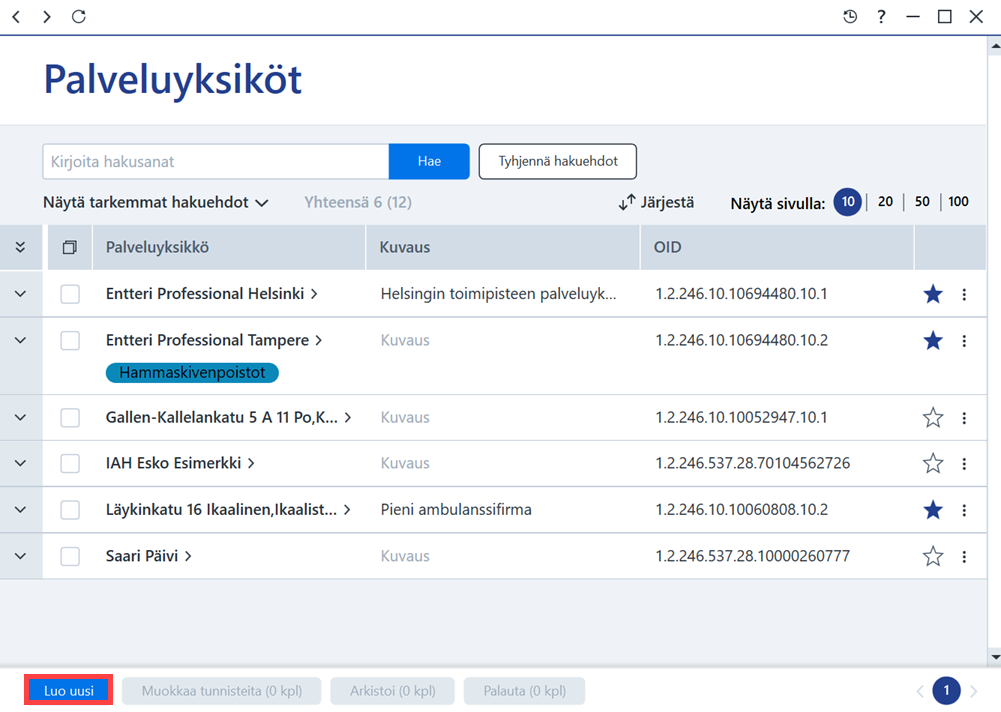Go back with the left arrow
The width and height of the screenshot is (1001, 712).
tap(17, 17)
